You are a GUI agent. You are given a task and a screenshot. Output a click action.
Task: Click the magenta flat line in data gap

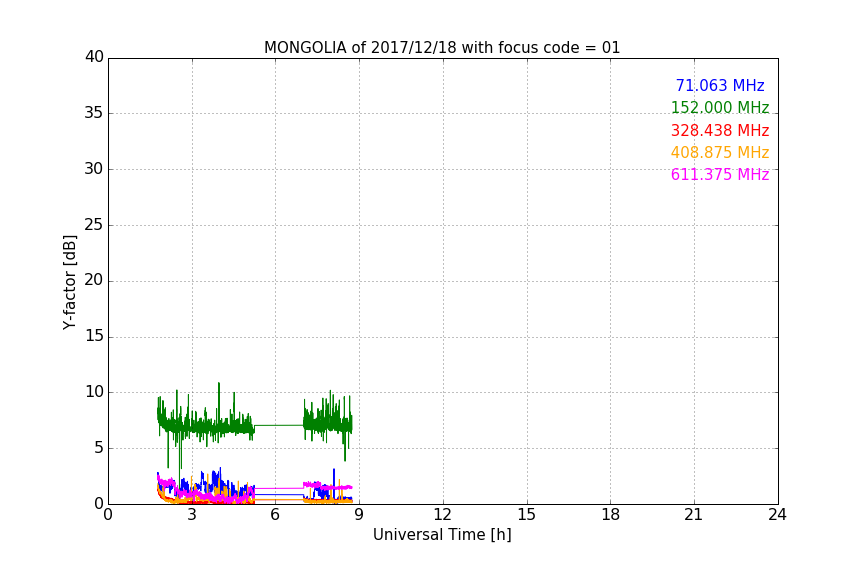coord(279,488)
